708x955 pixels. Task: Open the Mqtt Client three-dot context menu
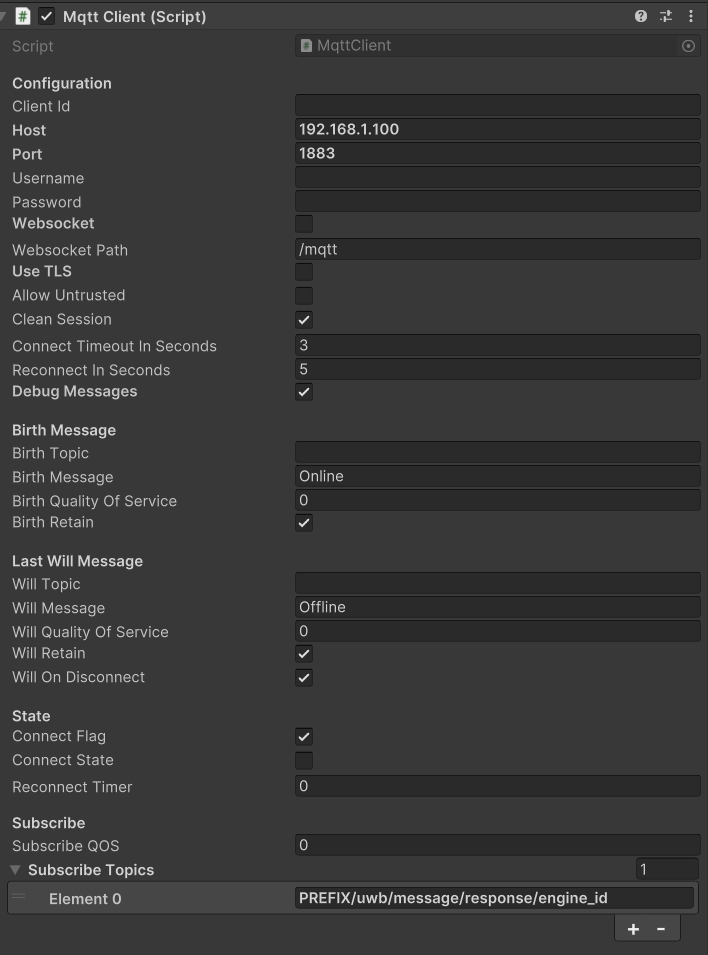pyautogui.click(x=690, y=16)
